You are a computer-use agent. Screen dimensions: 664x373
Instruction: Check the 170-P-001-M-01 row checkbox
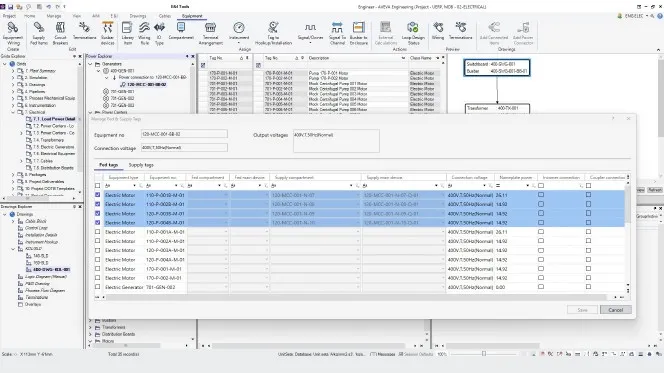point(98,269)
